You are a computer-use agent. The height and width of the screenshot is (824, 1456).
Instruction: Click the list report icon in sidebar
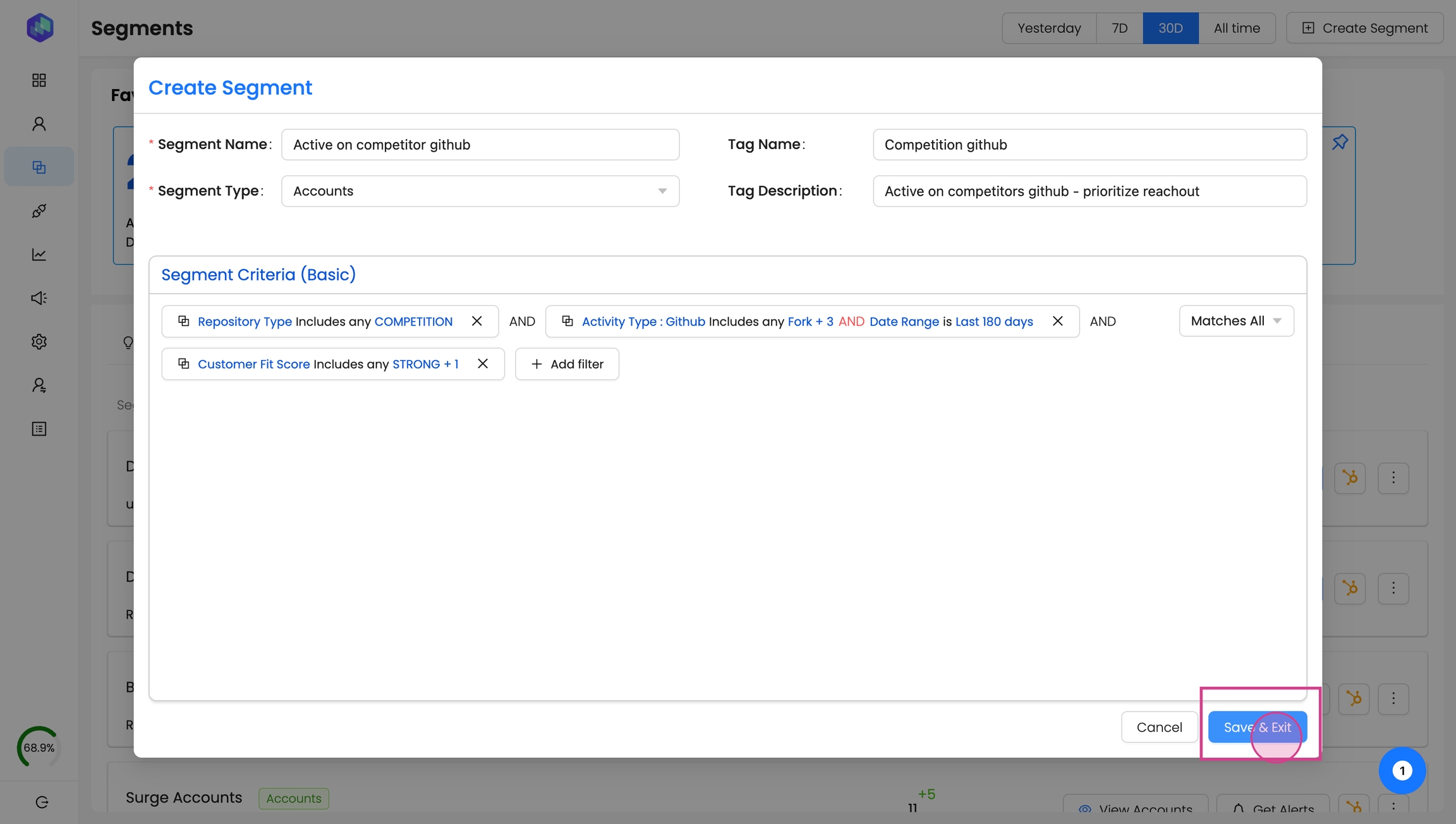point(39,429)
